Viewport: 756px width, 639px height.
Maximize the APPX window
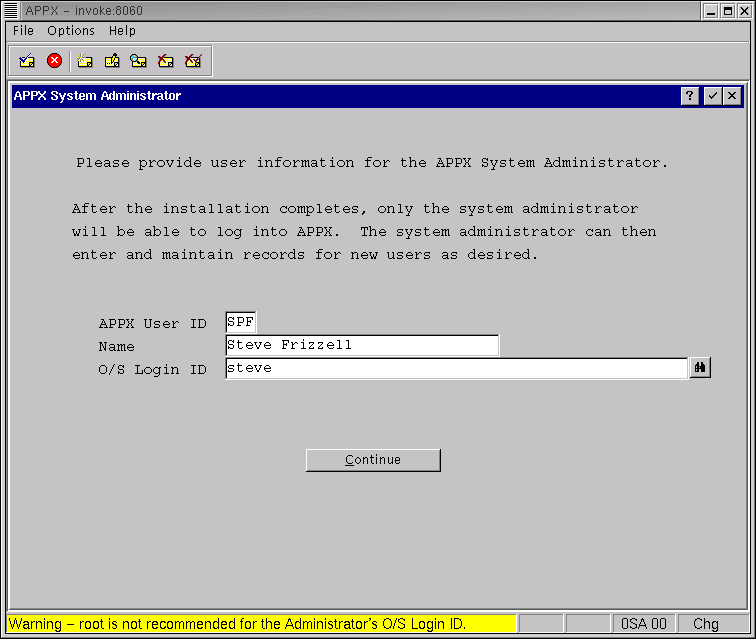[x=728, y=11]
